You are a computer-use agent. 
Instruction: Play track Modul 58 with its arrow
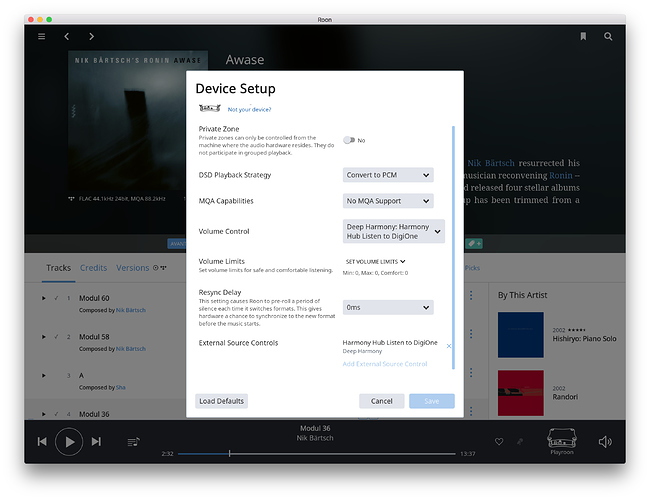click(x=44, y=337)
